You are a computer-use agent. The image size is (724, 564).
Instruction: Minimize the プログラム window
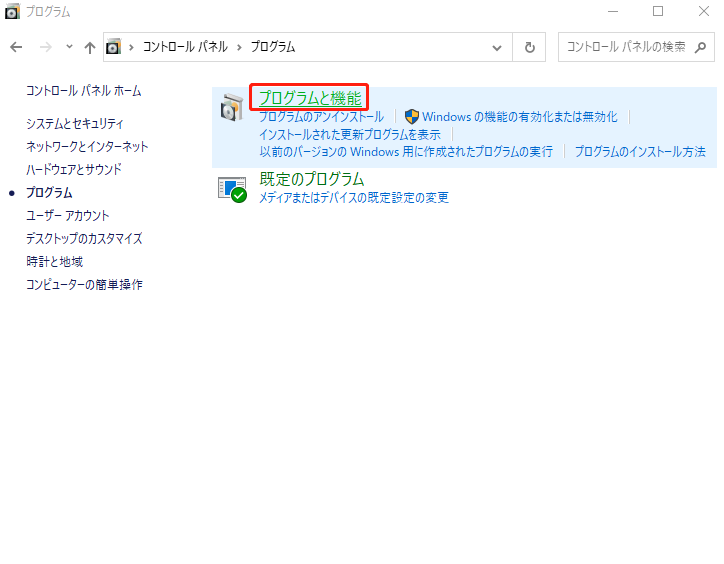tap(613, 11)
